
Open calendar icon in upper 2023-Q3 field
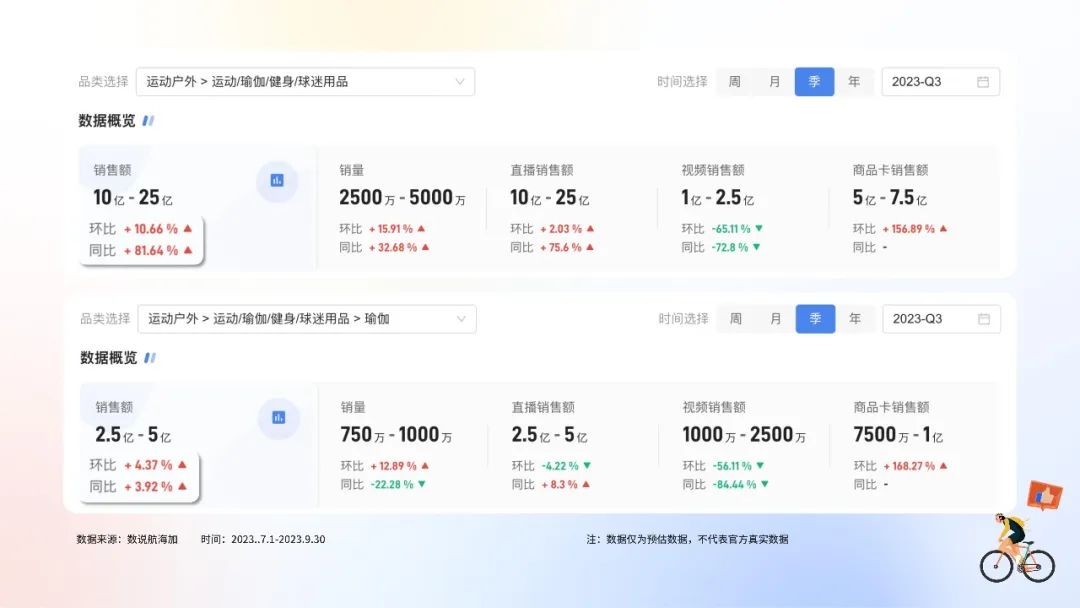pos(983,82)
